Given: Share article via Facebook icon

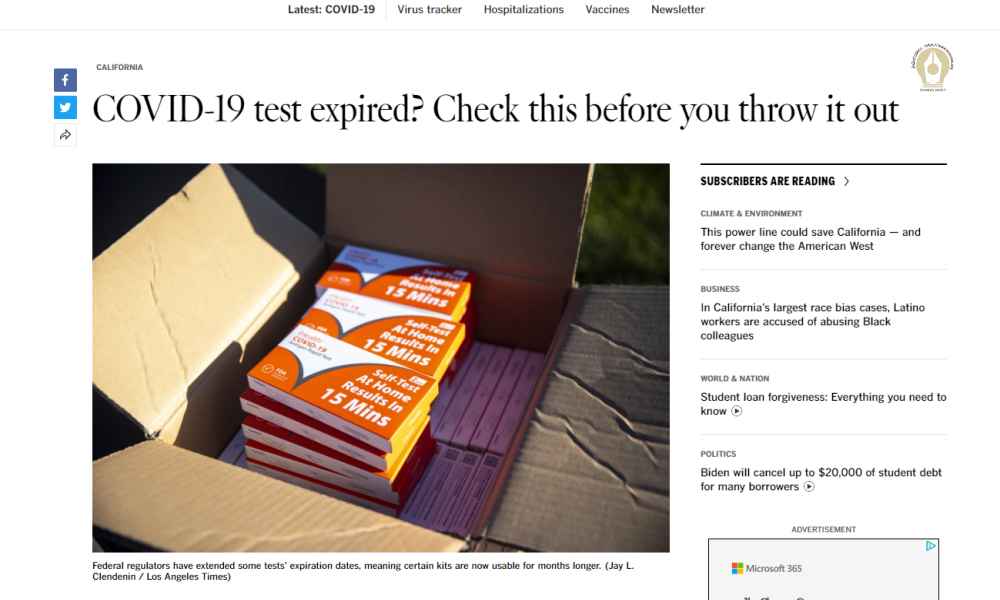Looking at the screenshot, I should [65, 80].
